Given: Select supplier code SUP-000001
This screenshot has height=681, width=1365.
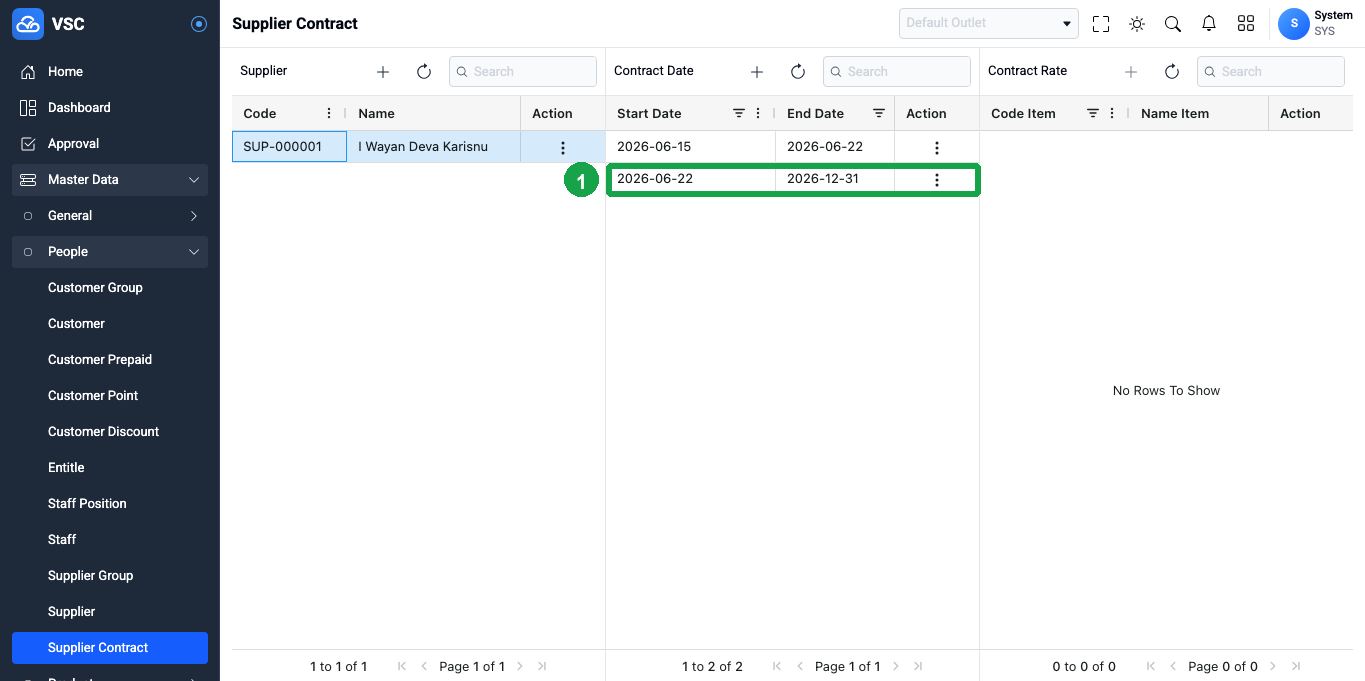Looking at the screenshot, I should 290,146.
